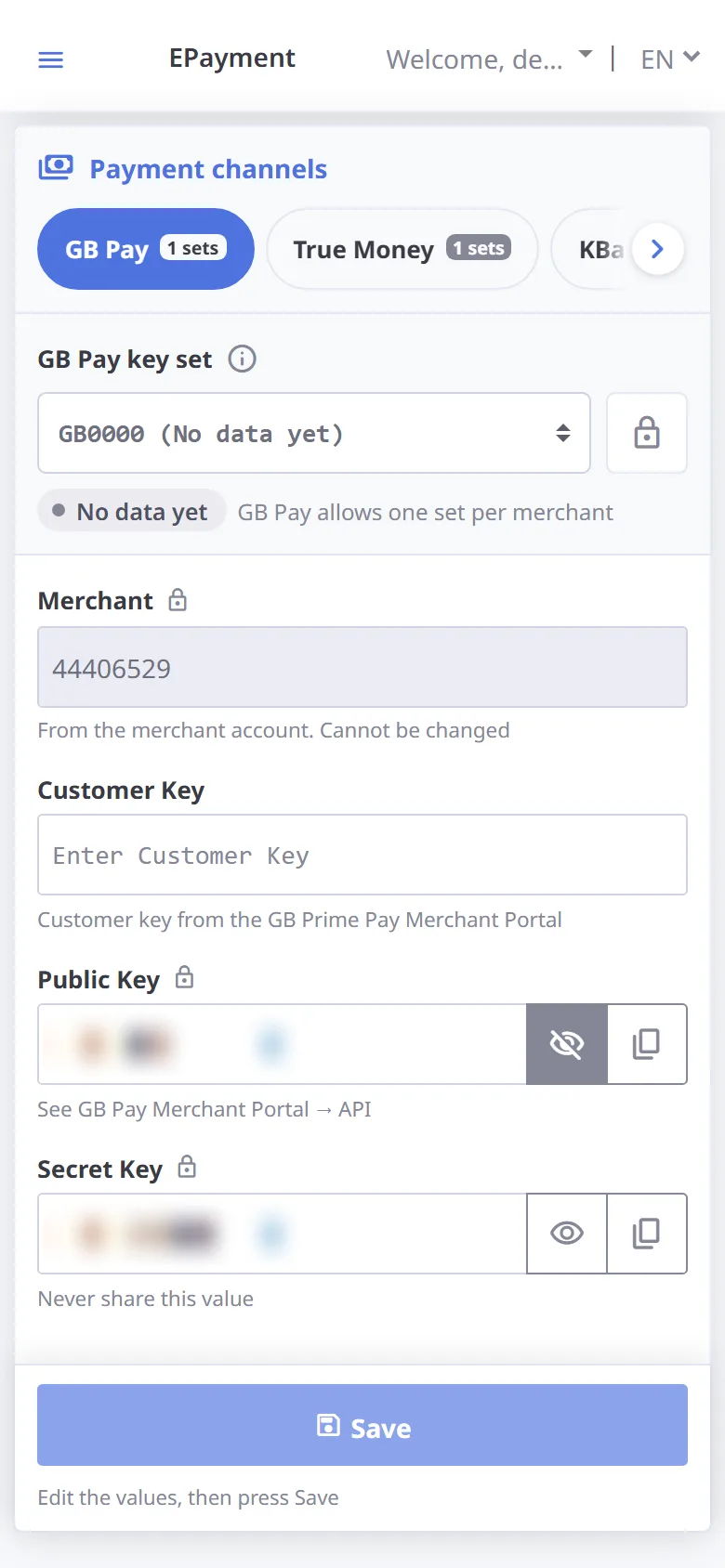Click the lock icon beside Secret Key label
The height and width of the screenshot is (1568, 725).
tap(187, 1167)
